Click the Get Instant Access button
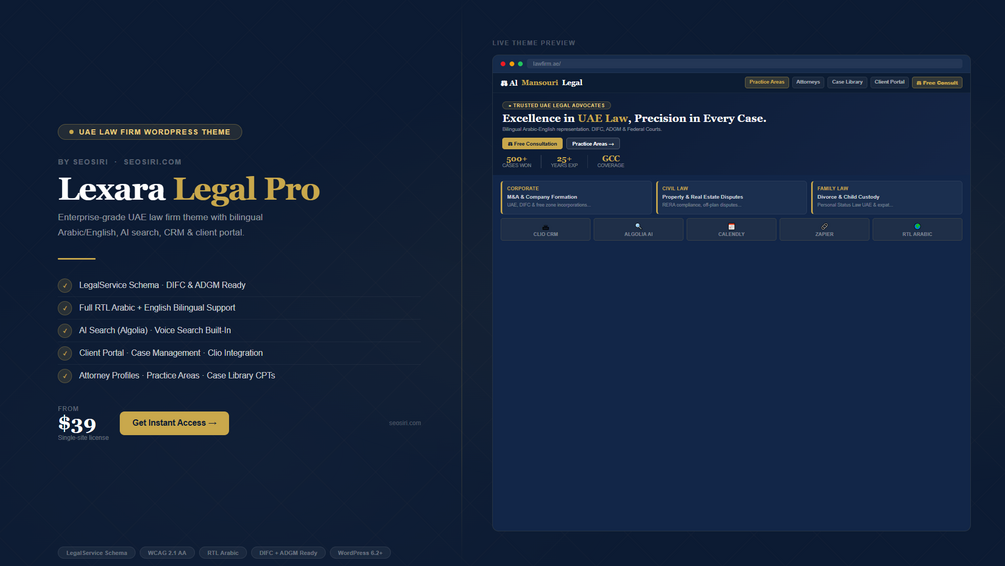Viewport: 1005px width, 566px height. click(x=174, y=423)
